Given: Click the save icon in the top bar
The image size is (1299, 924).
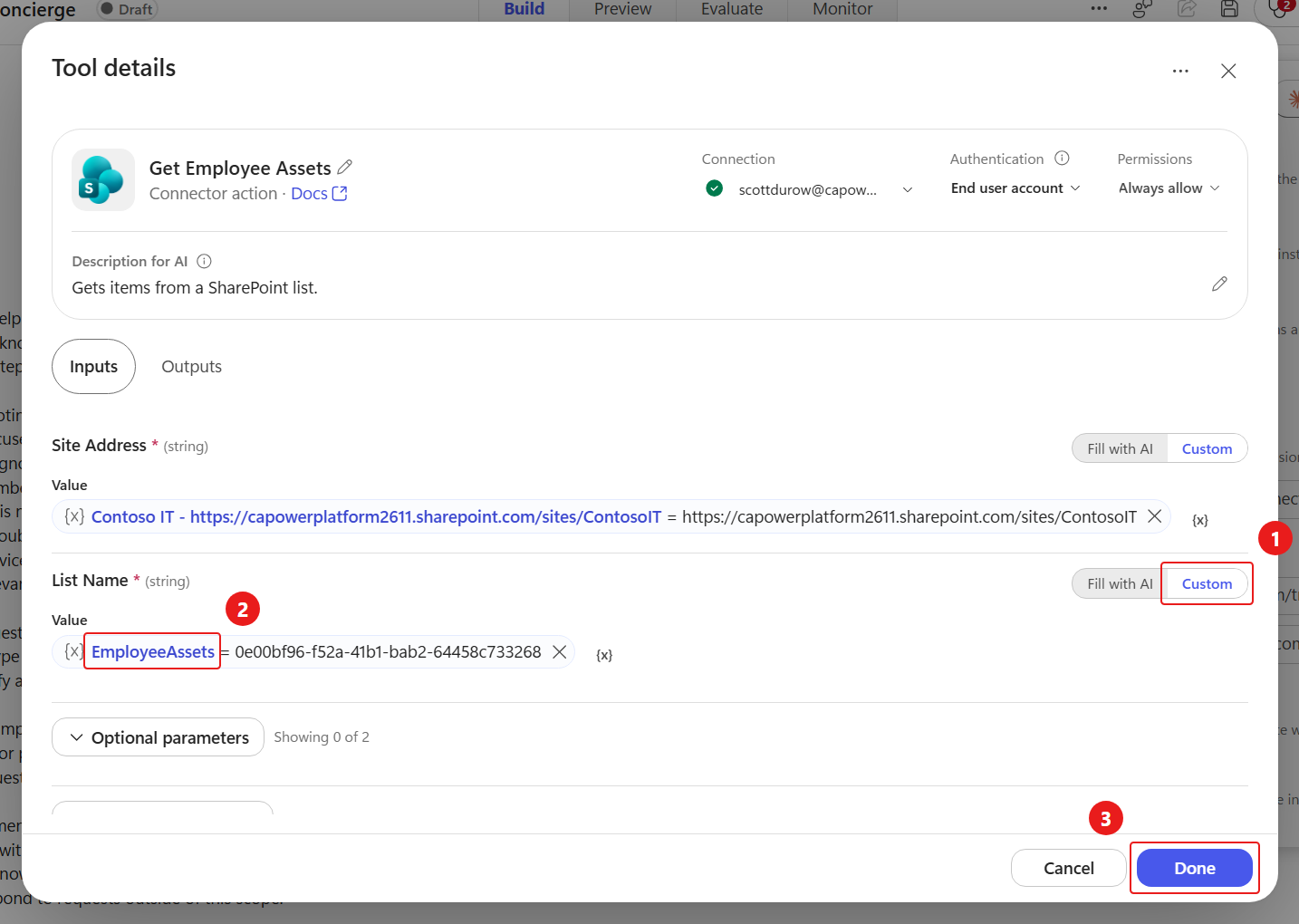Looking at the screenshot, I should click(1229, 9).
